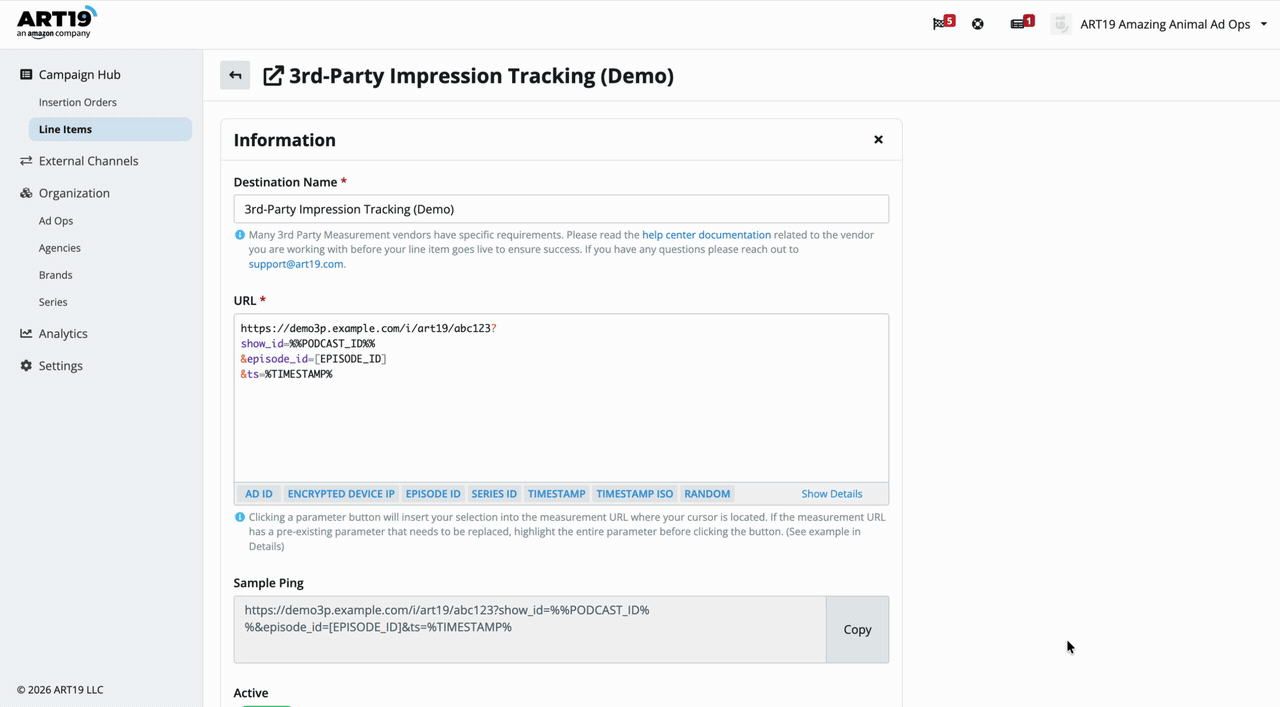Insert the RANDOM parameter
Viewport: 1280px width, 707px height.
(x=707, y=493)
